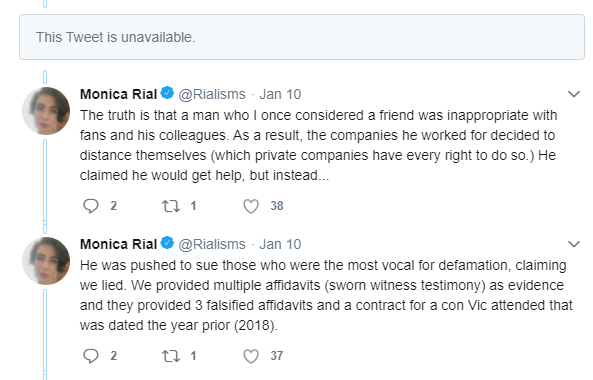Screen dimensions: 593x380
Task: Open the chevron menu on the 'He was pushed' tweet
Action: click(x=574, y=244)
